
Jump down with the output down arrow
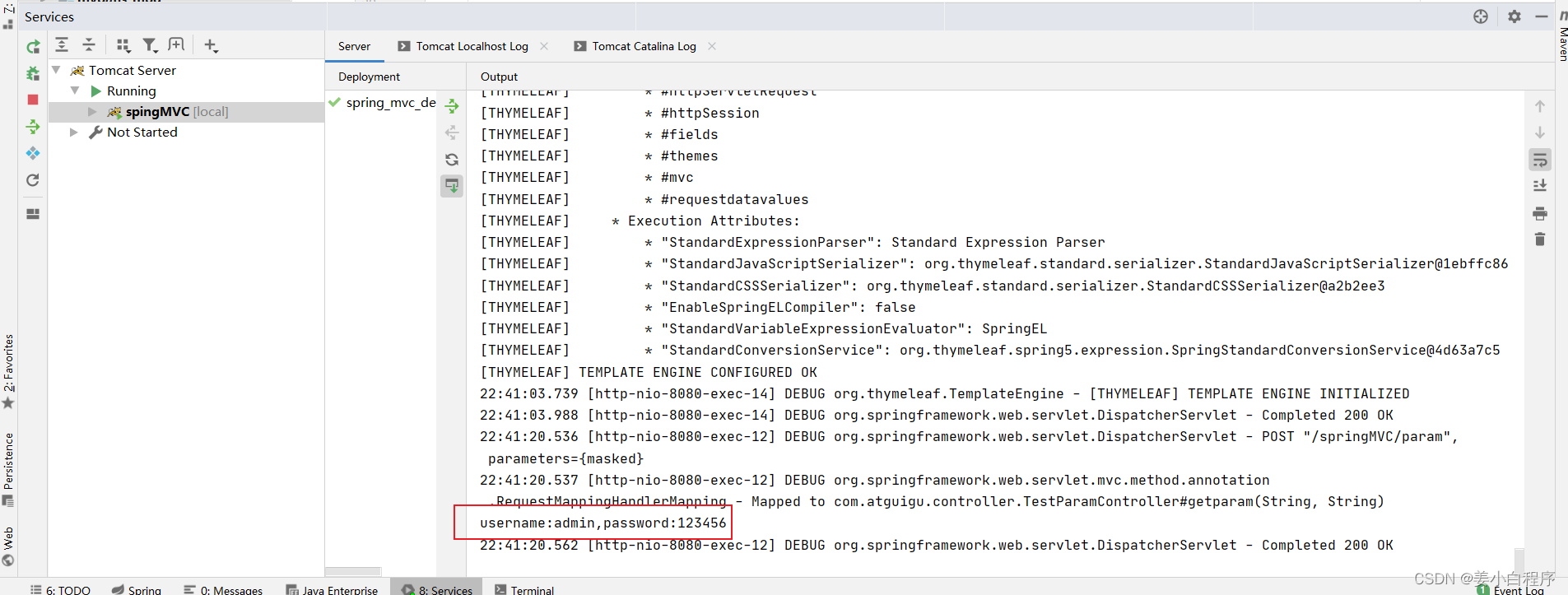(x=1540, y=132)
